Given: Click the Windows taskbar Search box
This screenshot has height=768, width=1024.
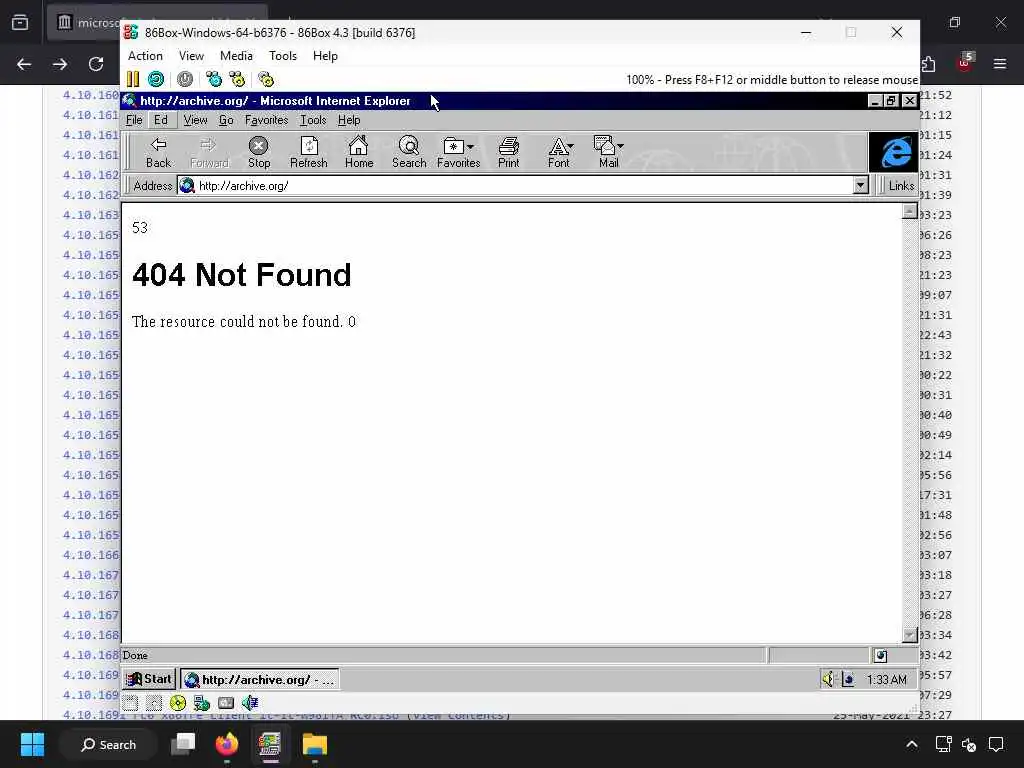Looking at the screenshot, I should coord(108,744).
